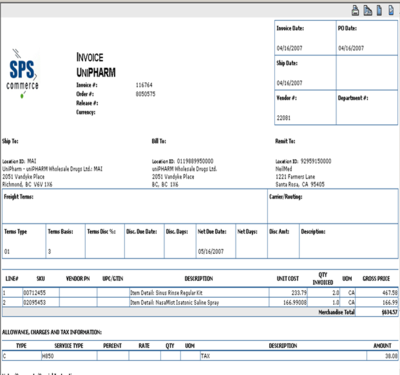Click the VENDOR PN column header
The height and width of the screenshot is (375, 400).
click(78, 278)
